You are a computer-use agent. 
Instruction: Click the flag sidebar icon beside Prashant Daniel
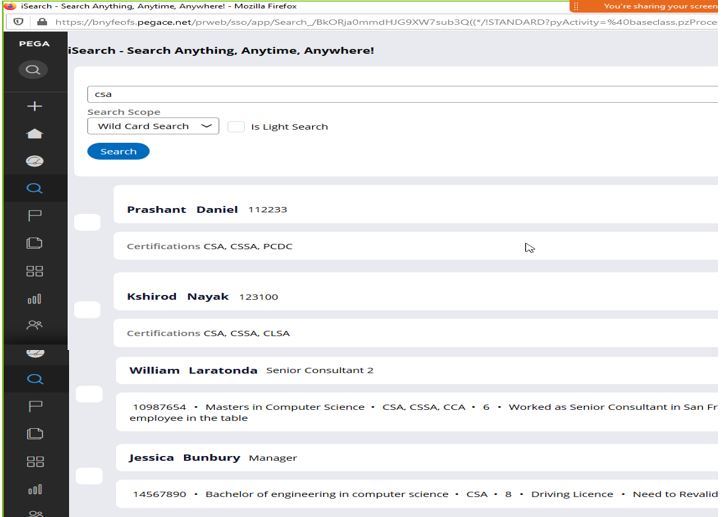35,216
